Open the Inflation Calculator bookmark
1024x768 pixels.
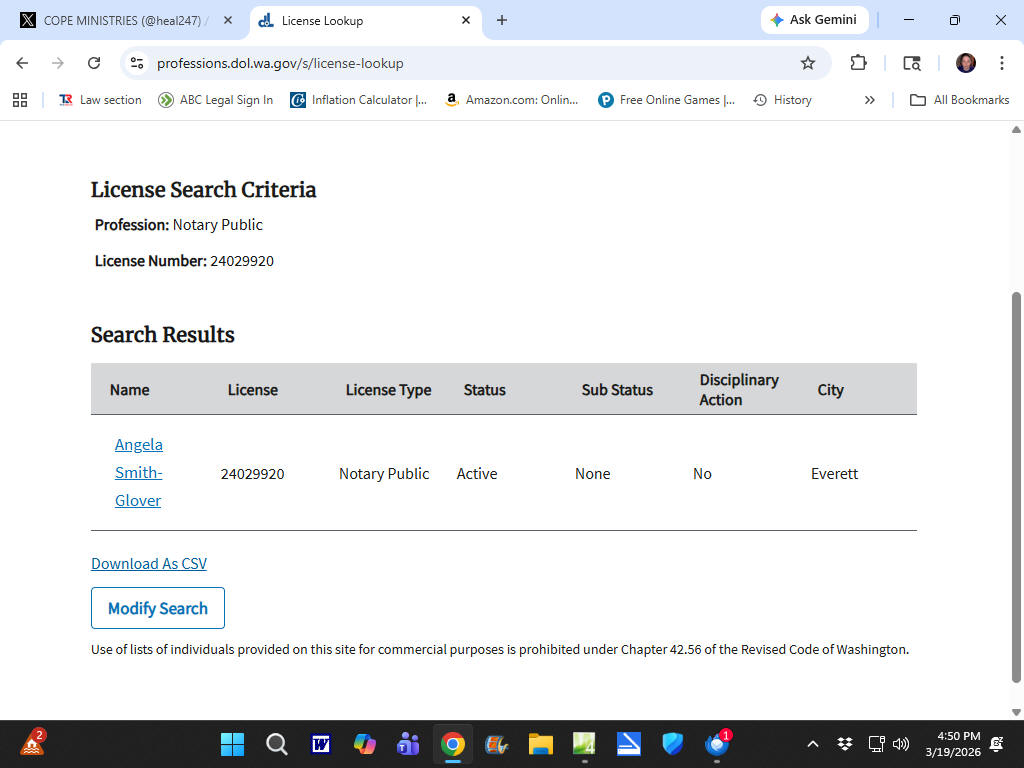click(x=358, y=100)
